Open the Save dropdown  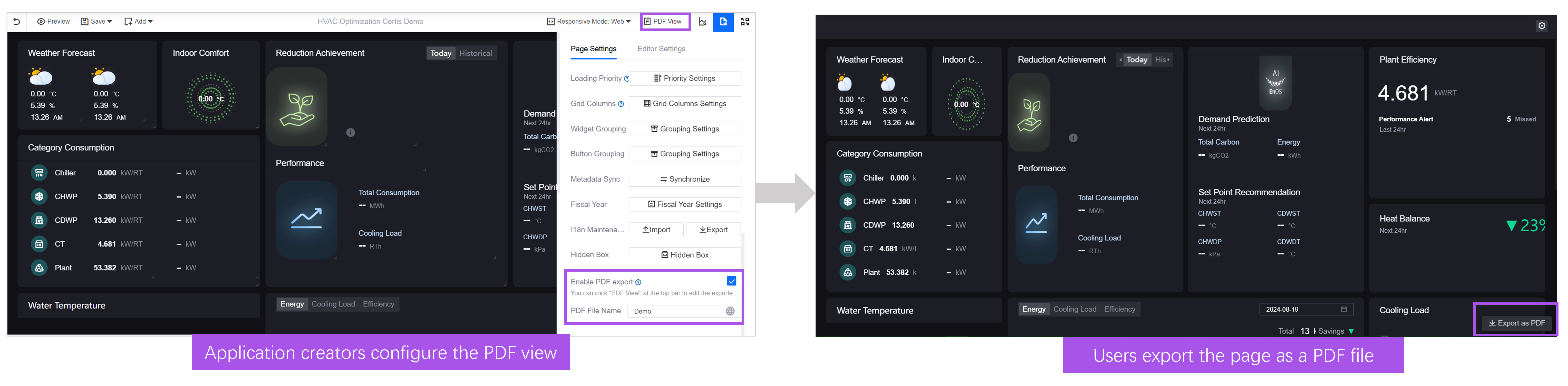[x=97, y=22]
